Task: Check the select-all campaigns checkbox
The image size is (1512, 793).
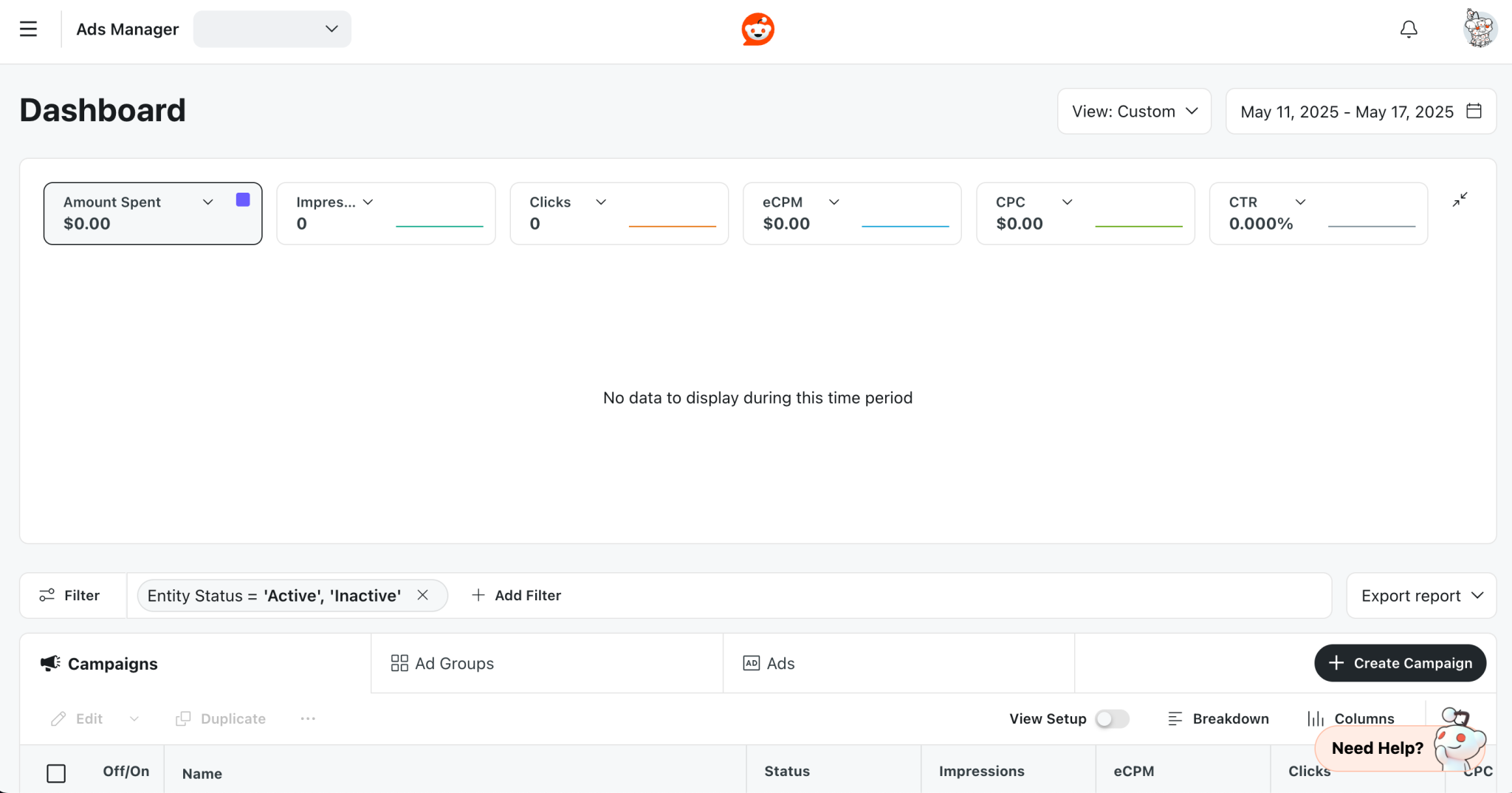Action: [x=56, y=773]
